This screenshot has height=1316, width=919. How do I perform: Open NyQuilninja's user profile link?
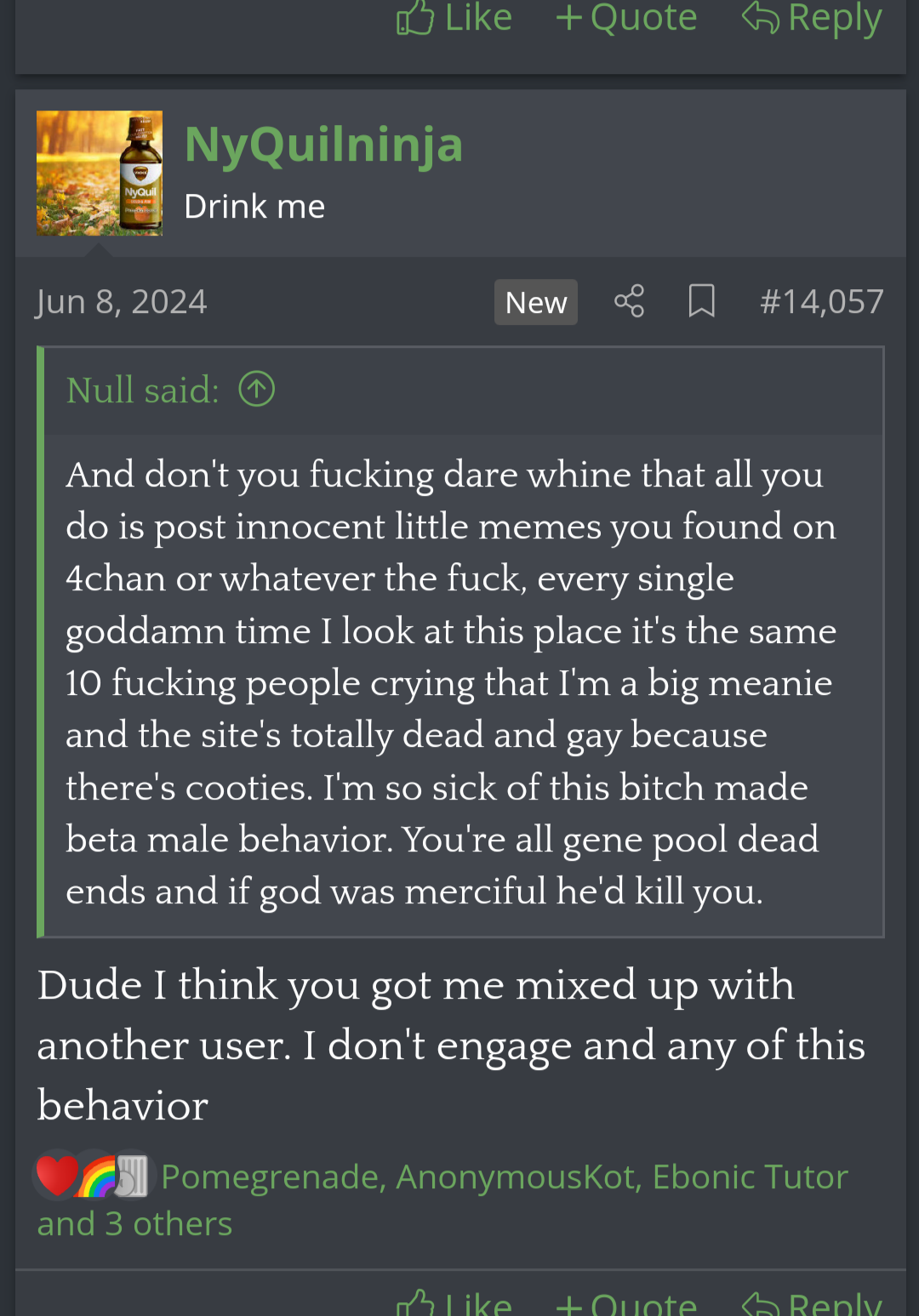click(x=323, y=144)
